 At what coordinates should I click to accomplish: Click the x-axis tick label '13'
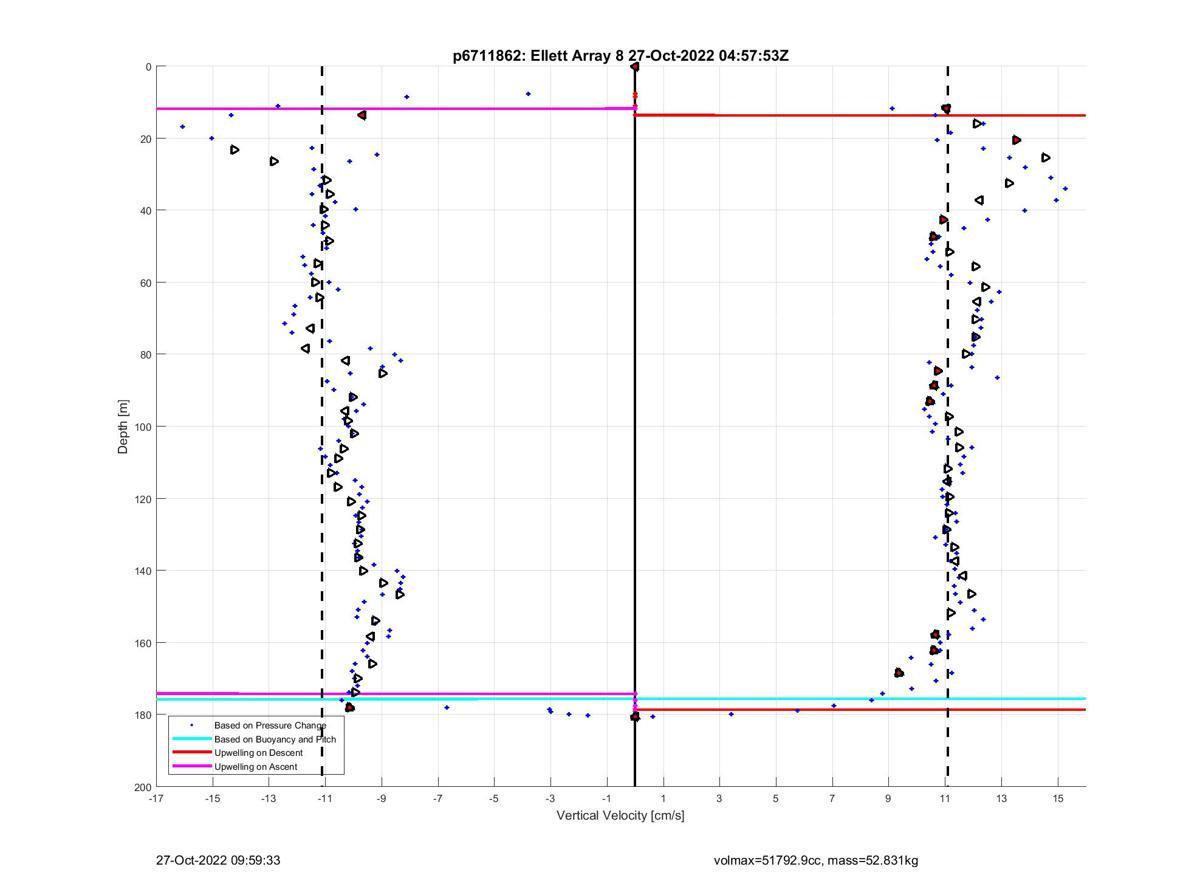1001,798
